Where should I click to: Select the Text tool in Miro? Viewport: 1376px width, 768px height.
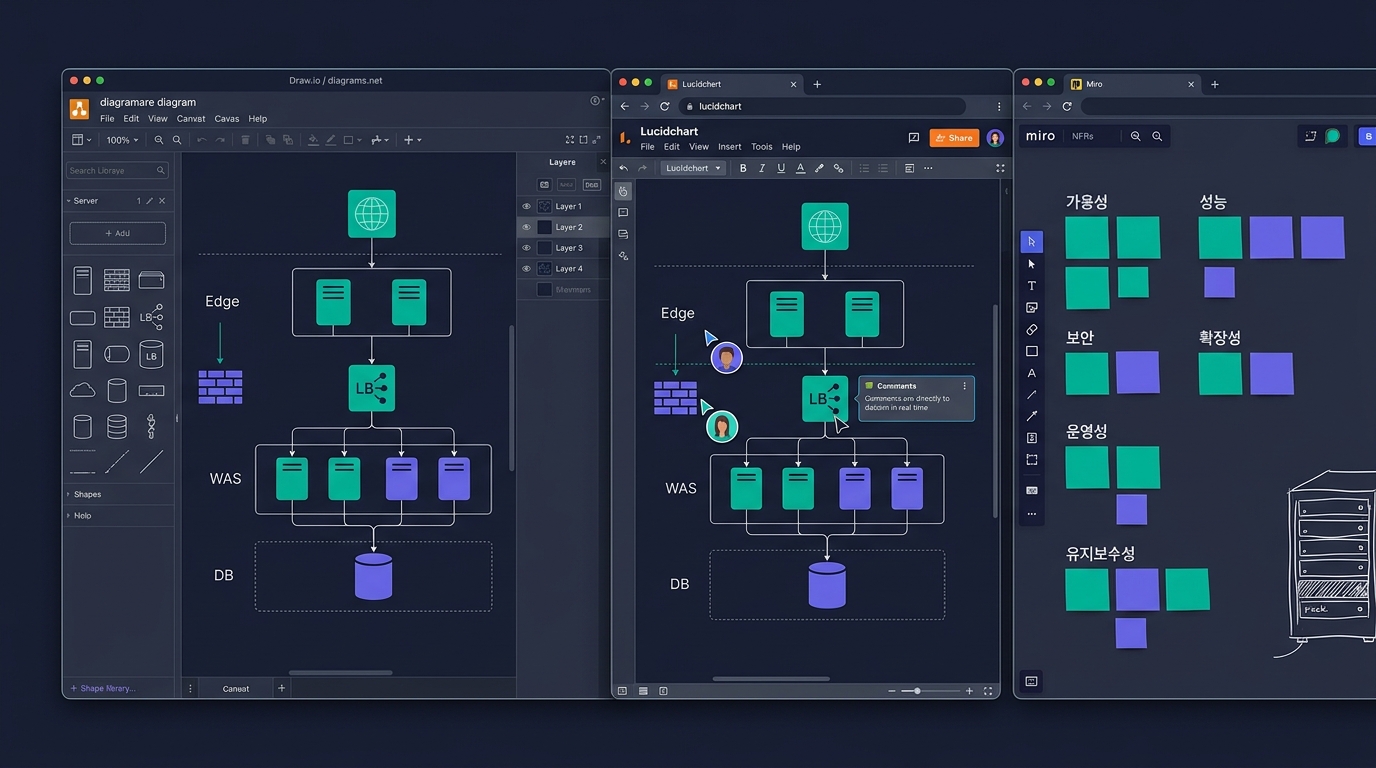pos(1032,286)
